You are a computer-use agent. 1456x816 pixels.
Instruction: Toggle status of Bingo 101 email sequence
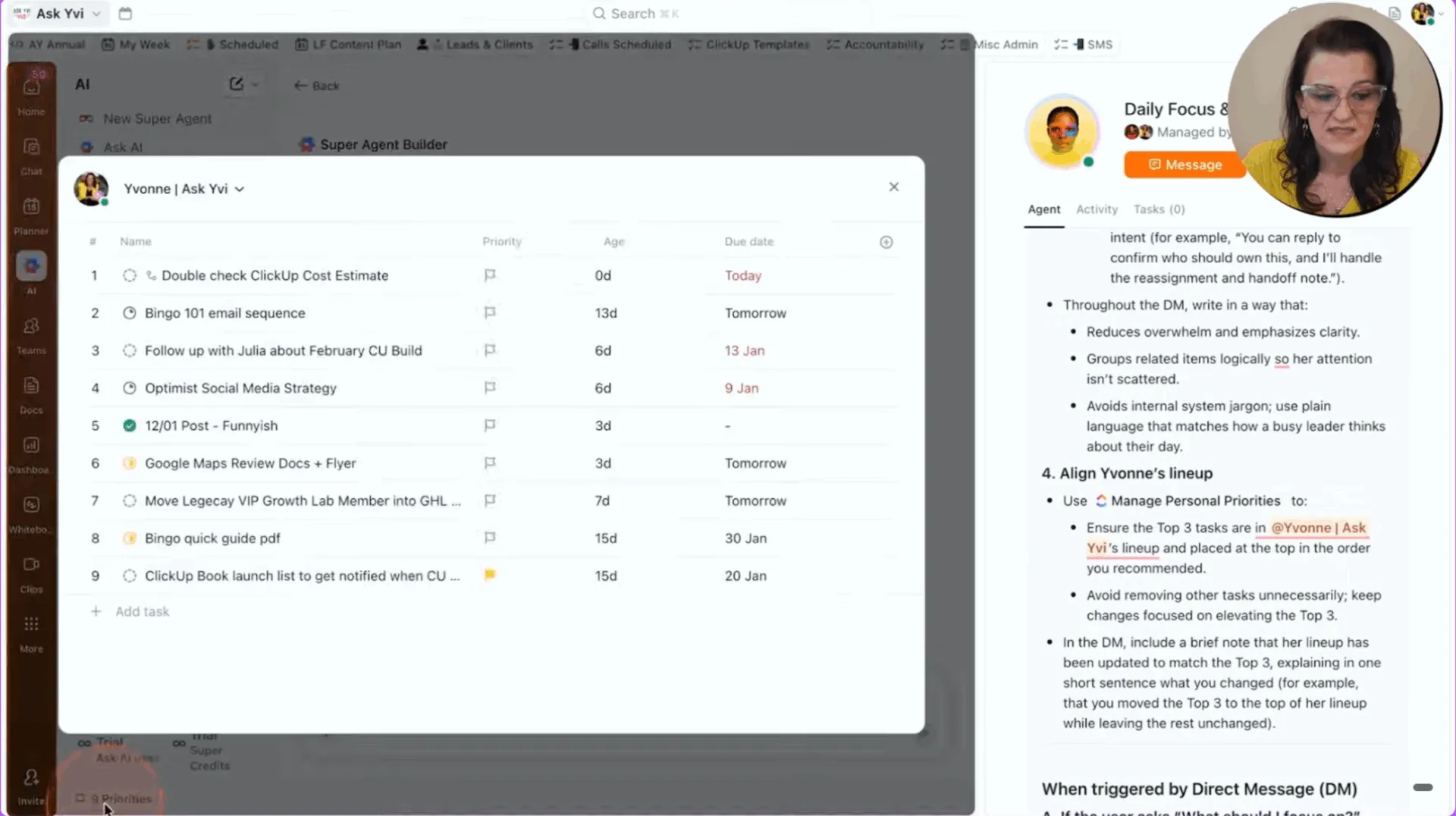click(130, 312)
